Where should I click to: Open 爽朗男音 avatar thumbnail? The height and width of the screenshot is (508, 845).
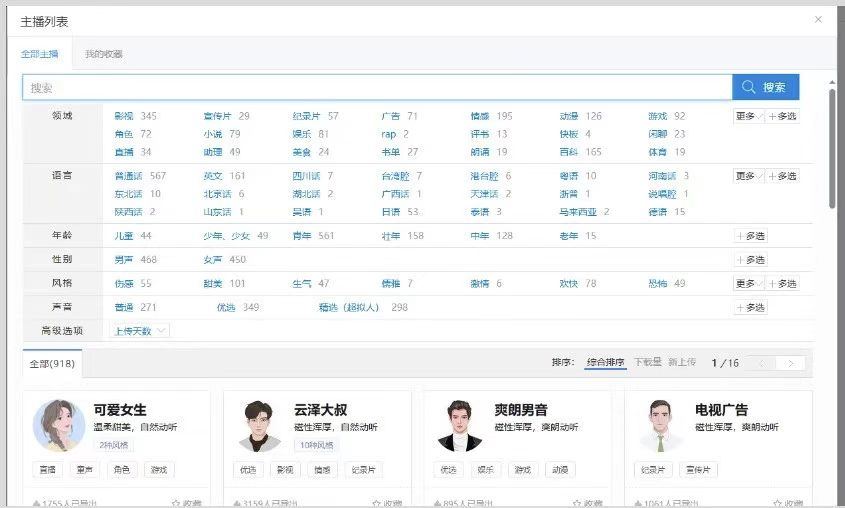tap(460, 425)
